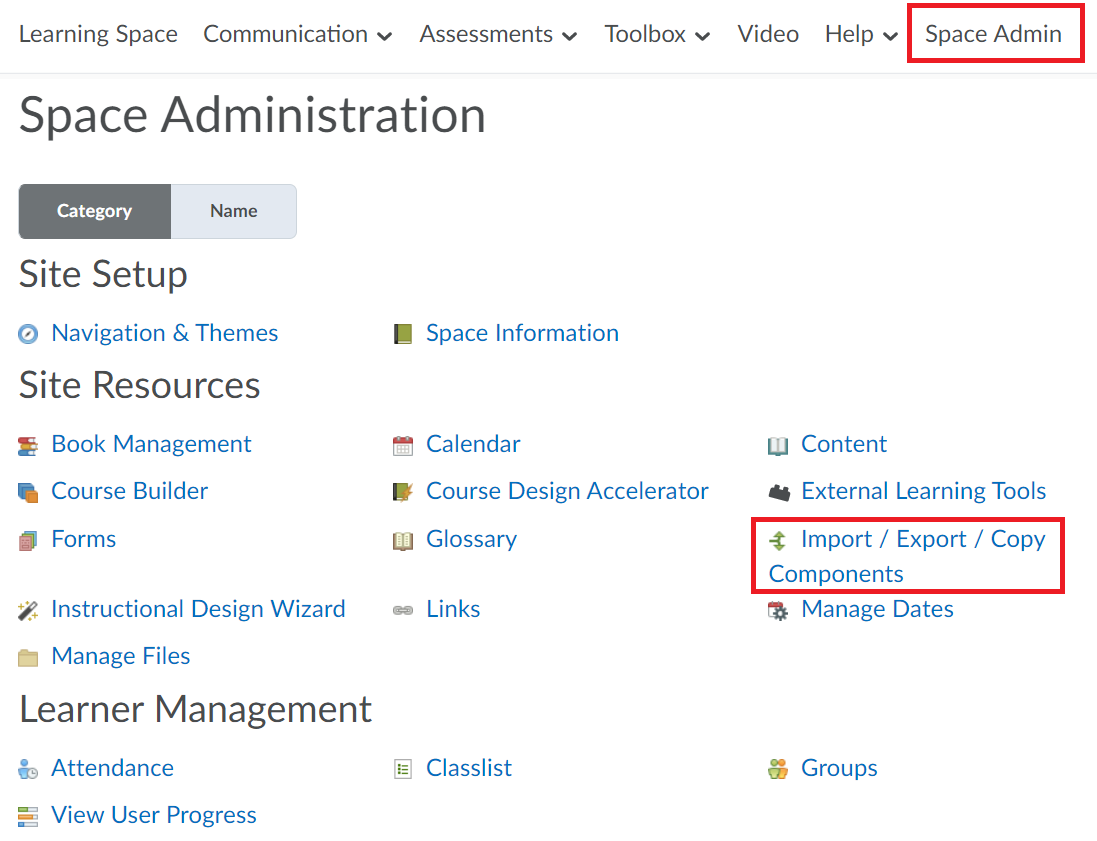
Task: Click the Attendance person clock icon
Action: tap(28, 770)
